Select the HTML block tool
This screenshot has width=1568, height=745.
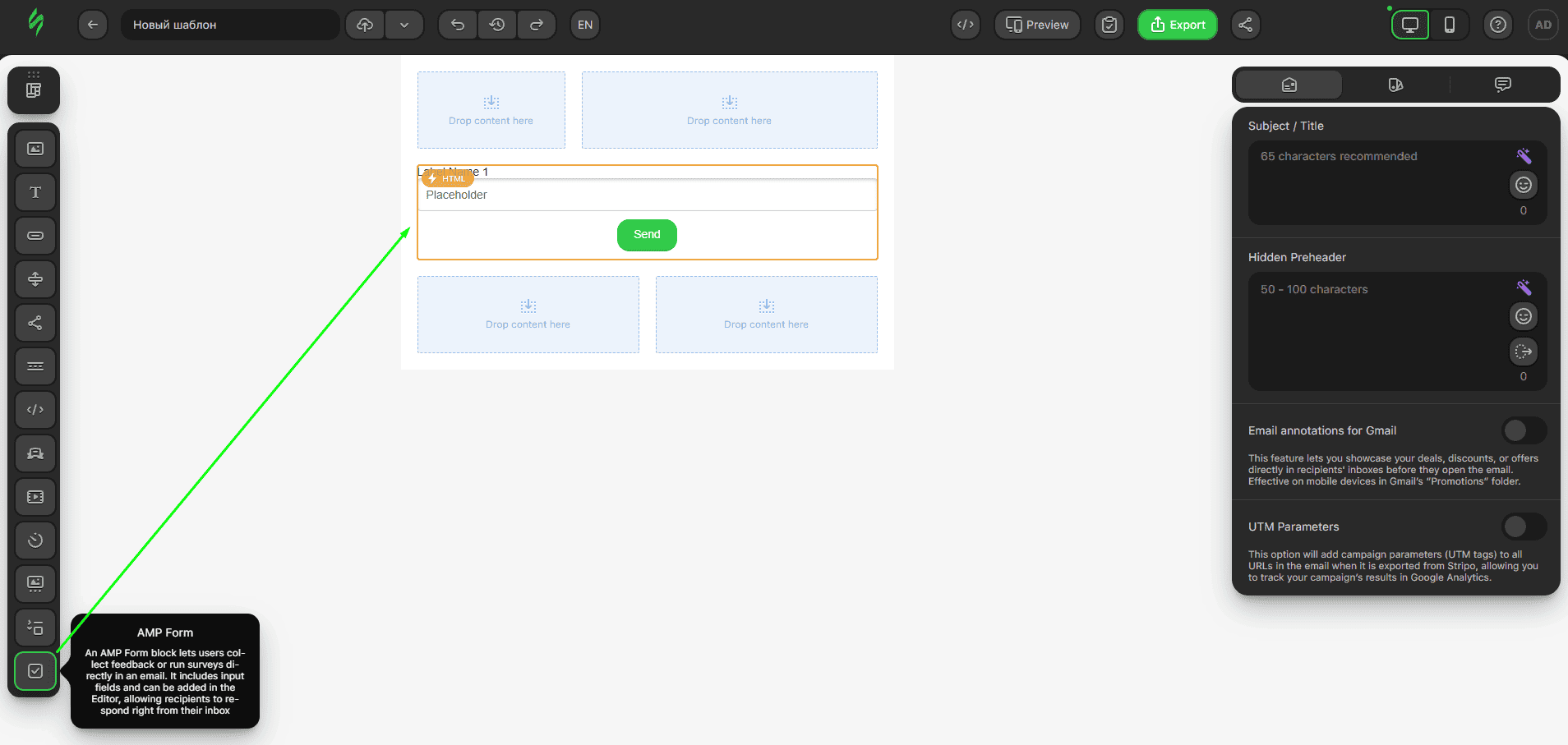[35, 409]
